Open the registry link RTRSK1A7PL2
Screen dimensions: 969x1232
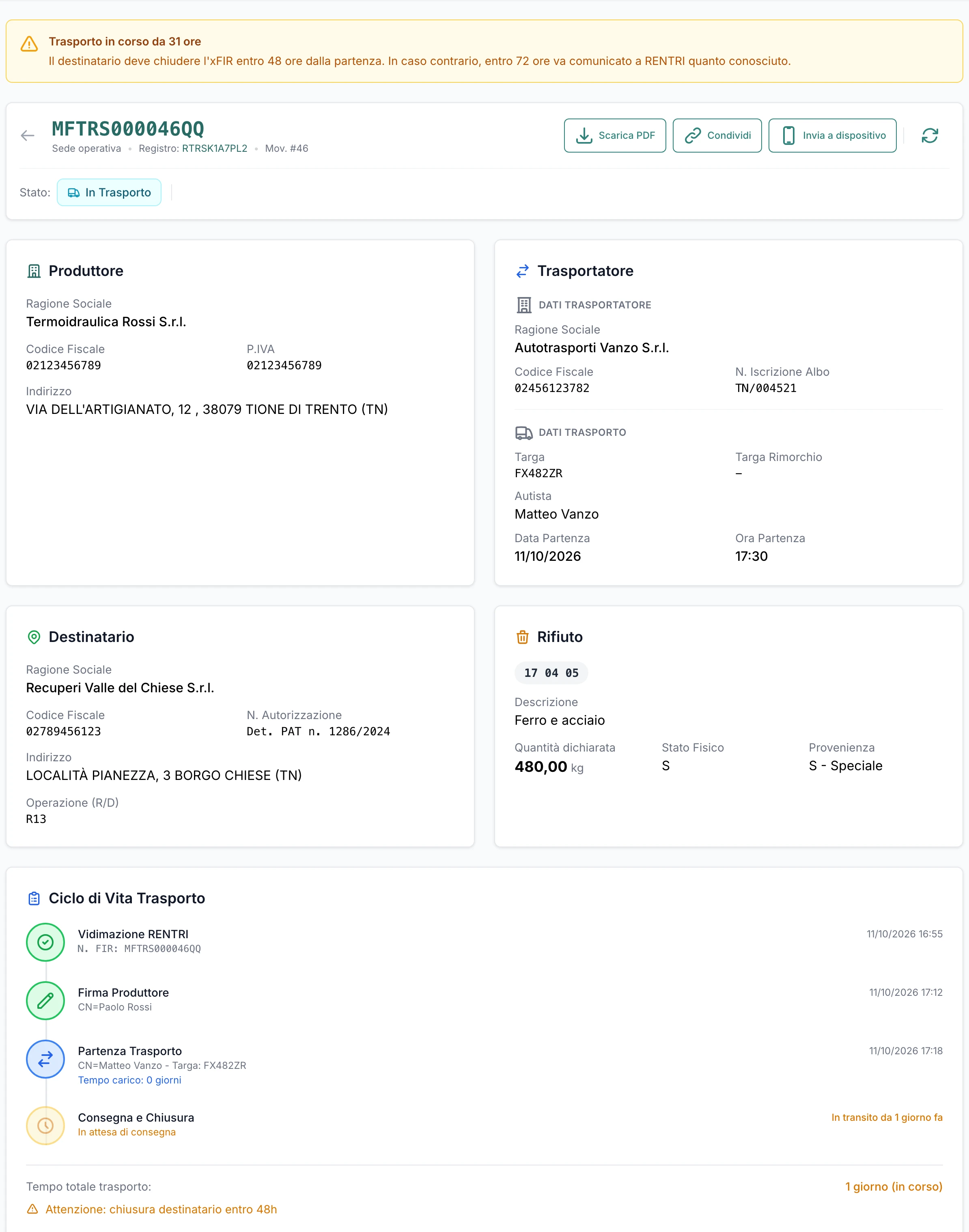pyautogui.click(x=214, y=149)
